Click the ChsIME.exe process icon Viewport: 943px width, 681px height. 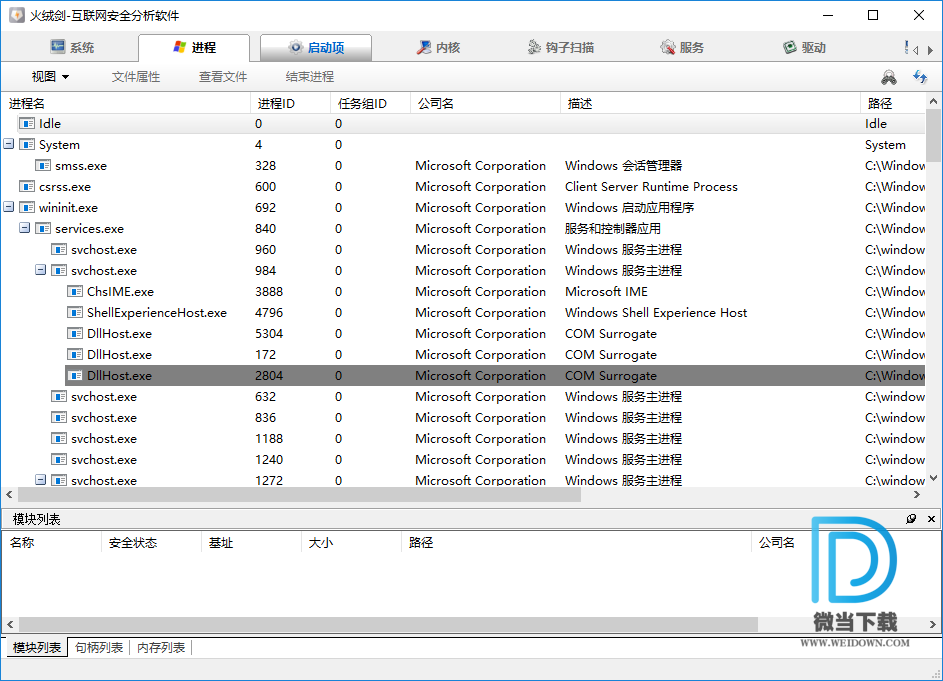point(75,292)
